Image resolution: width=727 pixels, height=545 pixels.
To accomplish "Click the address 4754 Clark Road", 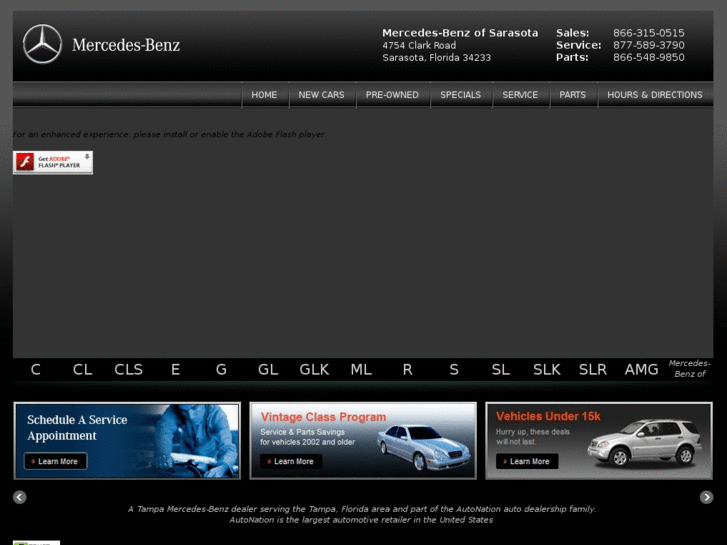I will pyautogui.click(x=419, y=45).
